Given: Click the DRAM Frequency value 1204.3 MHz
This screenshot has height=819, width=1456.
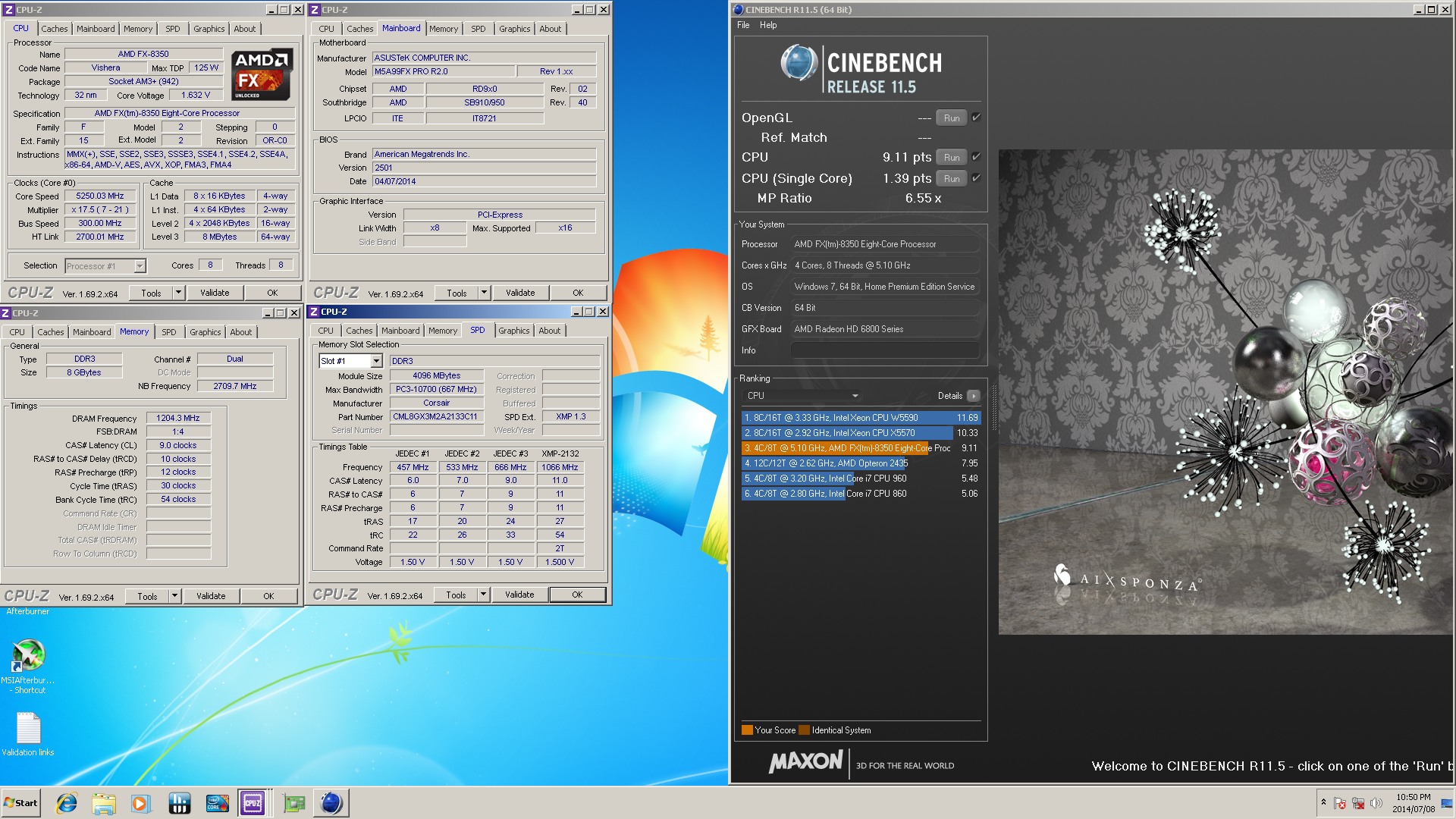Looking at the screenshot, I should (178, 419).
